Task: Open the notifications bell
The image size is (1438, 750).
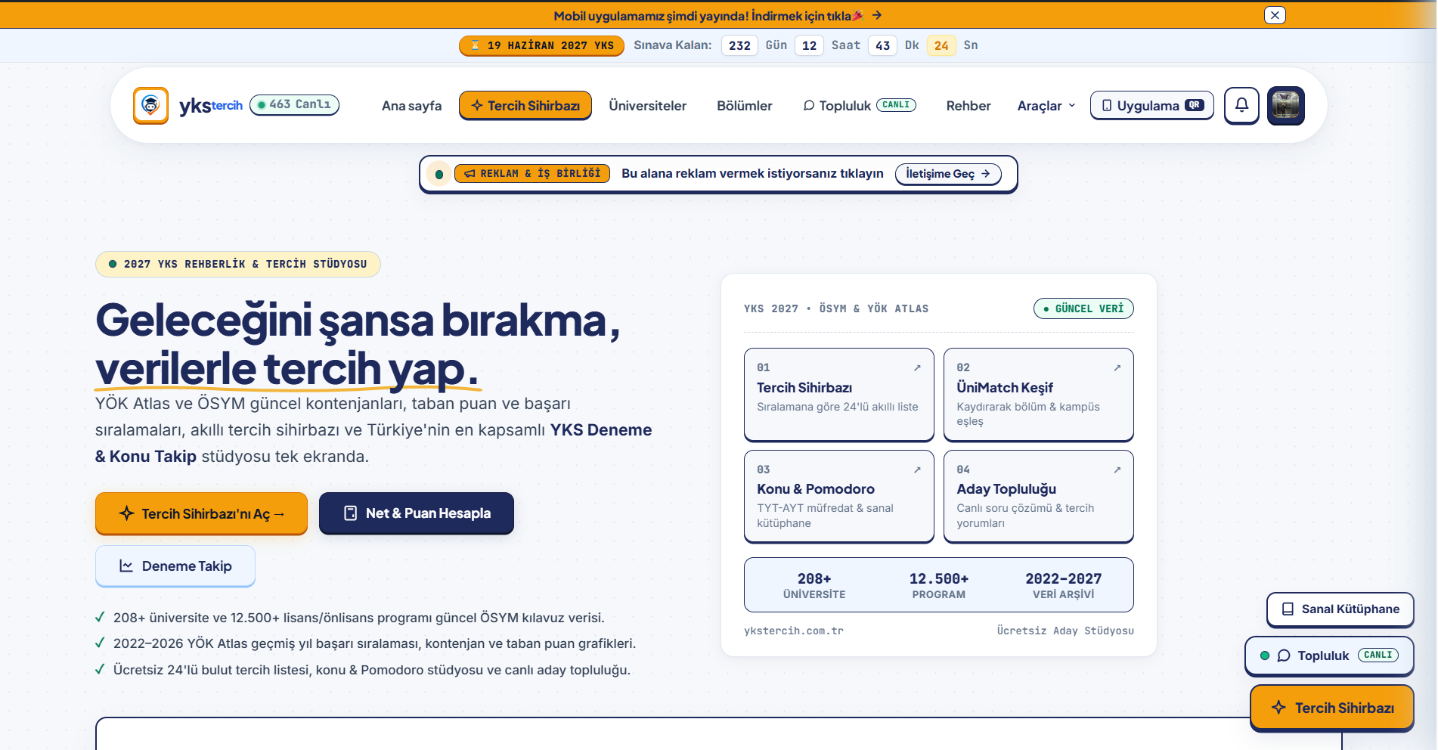Action: point(1242,105)
